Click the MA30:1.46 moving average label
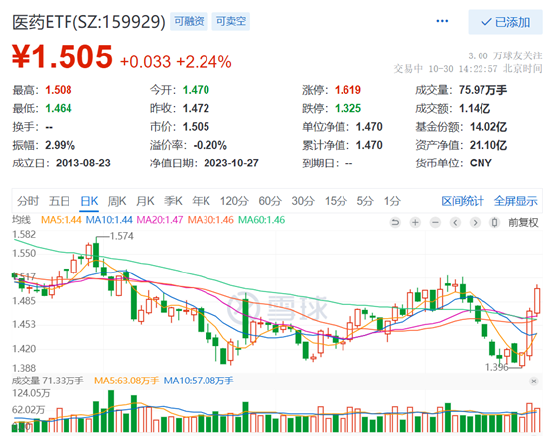The height and width of the screenshot is (436, 550). coord(210,220)
